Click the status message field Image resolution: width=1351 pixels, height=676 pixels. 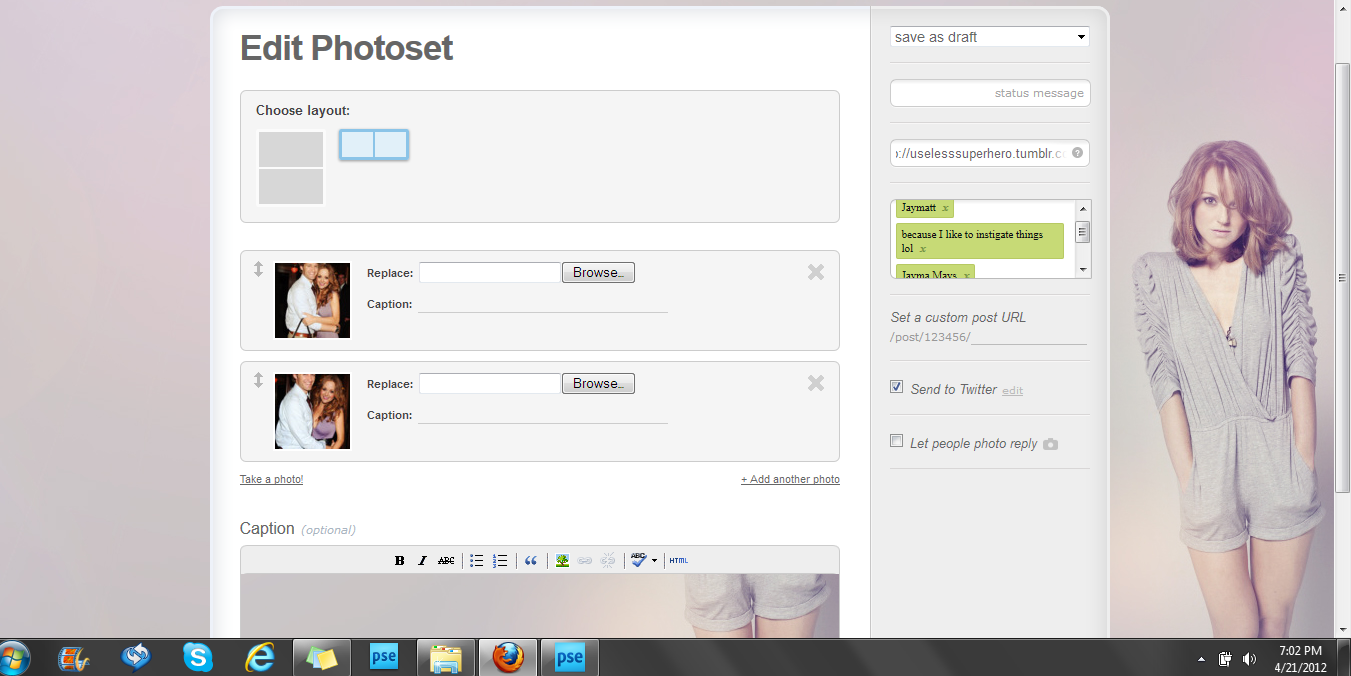coord(990,93)
